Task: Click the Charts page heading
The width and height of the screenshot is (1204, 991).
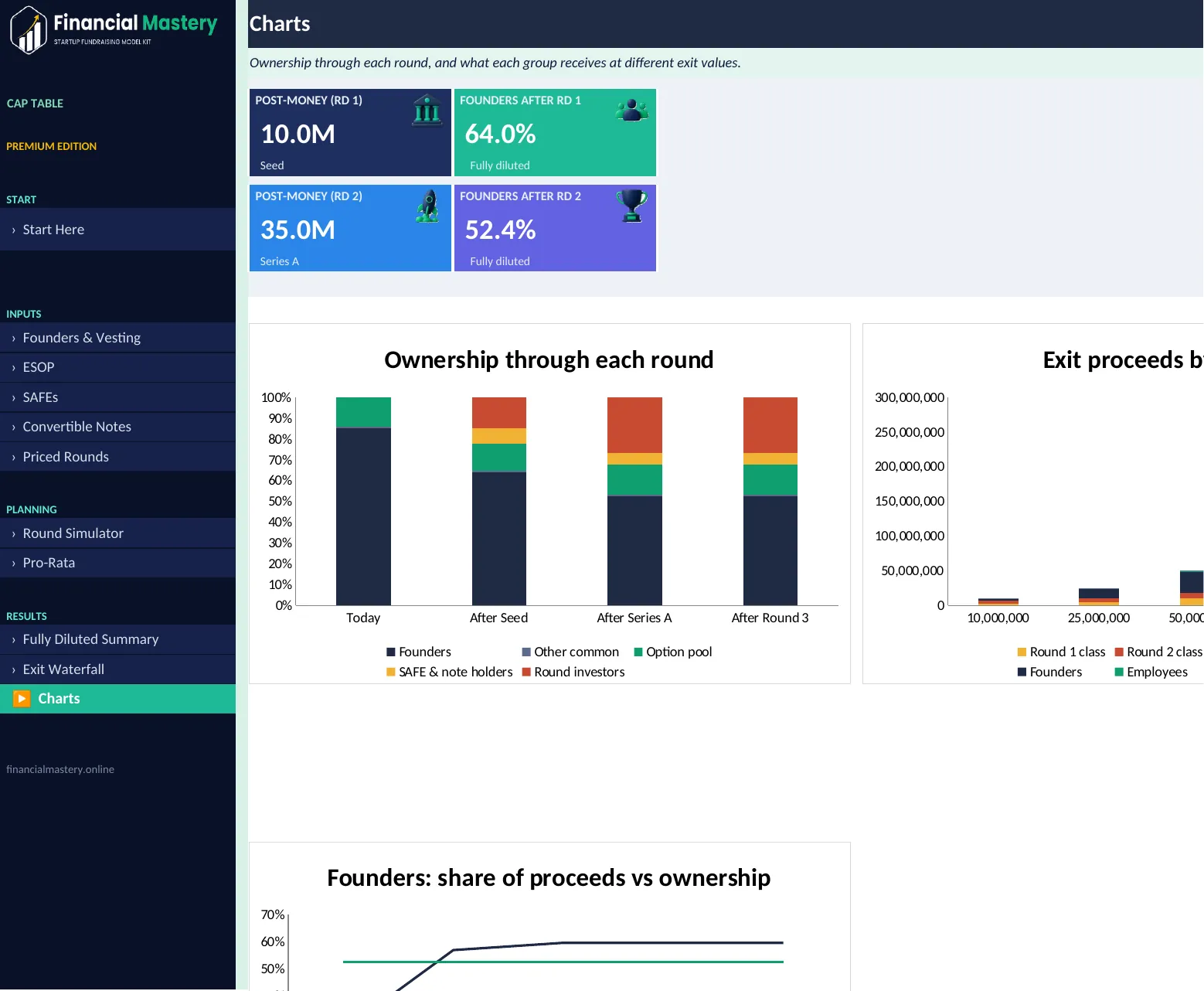Action: pos(280,24)
